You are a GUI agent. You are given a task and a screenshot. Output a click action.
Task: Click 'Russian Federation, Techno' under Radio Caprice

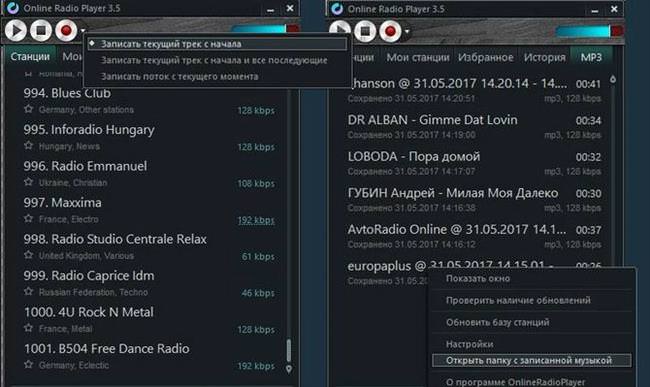coord(93,292)
